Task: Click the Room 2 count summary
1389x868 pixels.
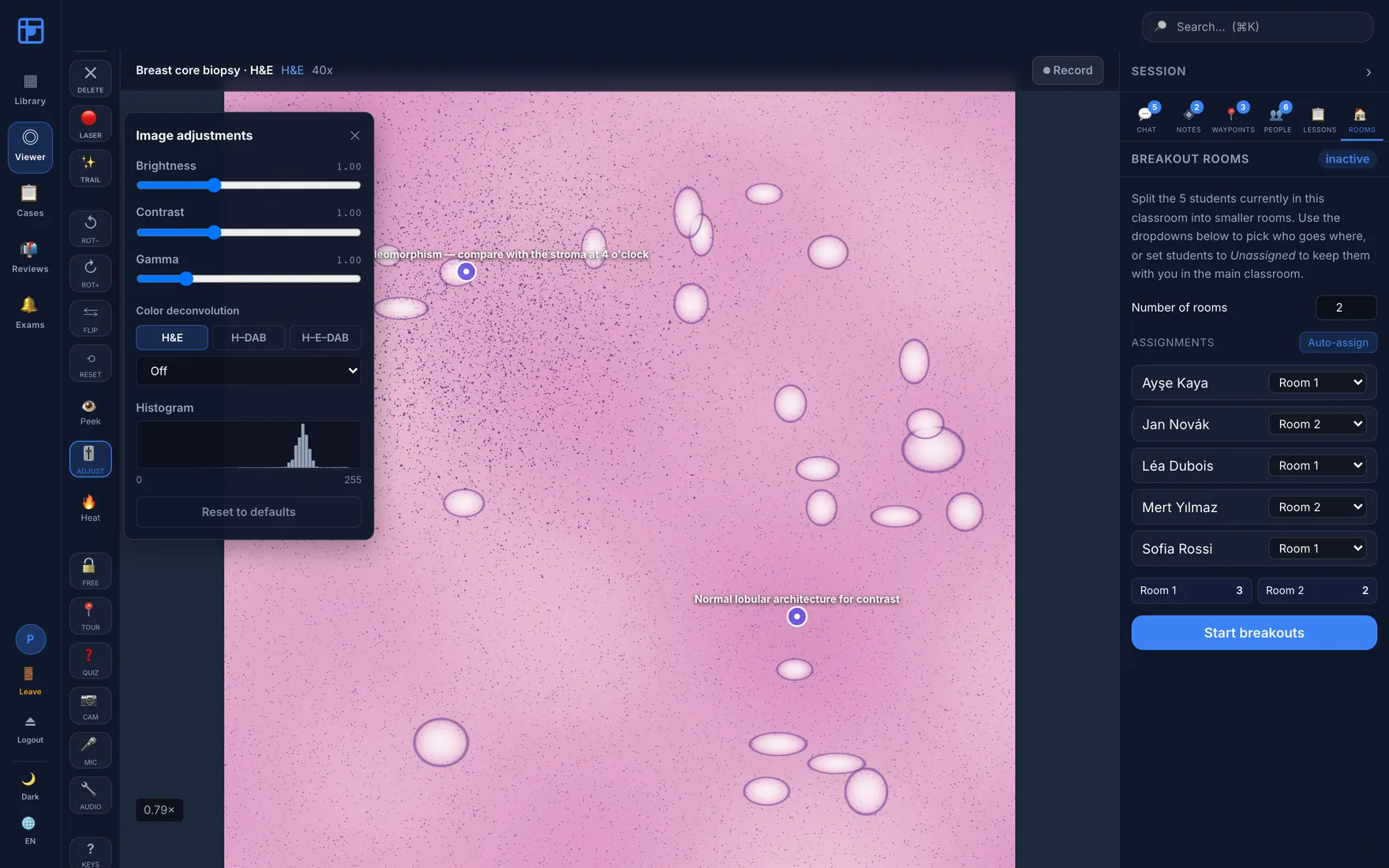Action: pyautogui.click(x=1317, y=590)
